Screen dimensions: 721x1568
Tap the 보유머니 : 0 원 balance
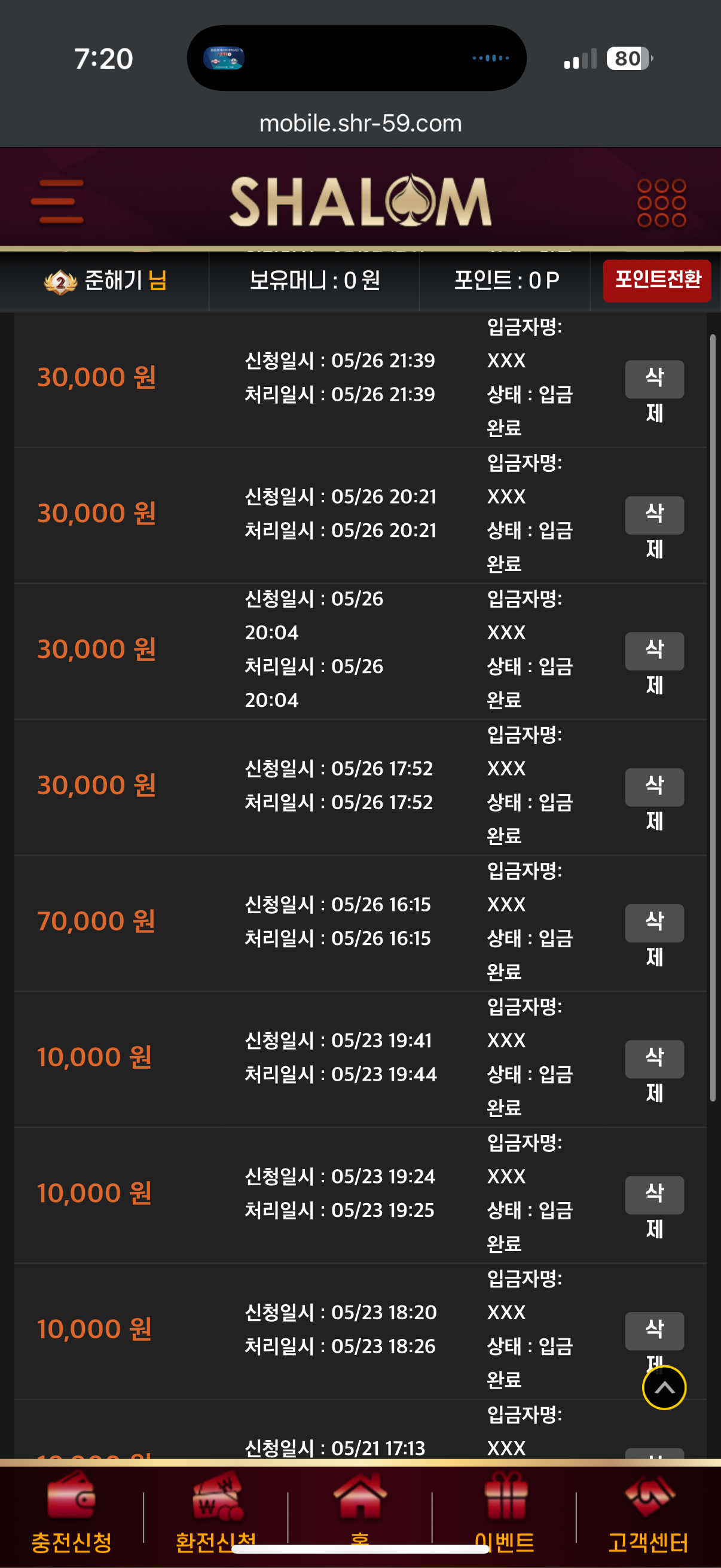click(314, 280)
